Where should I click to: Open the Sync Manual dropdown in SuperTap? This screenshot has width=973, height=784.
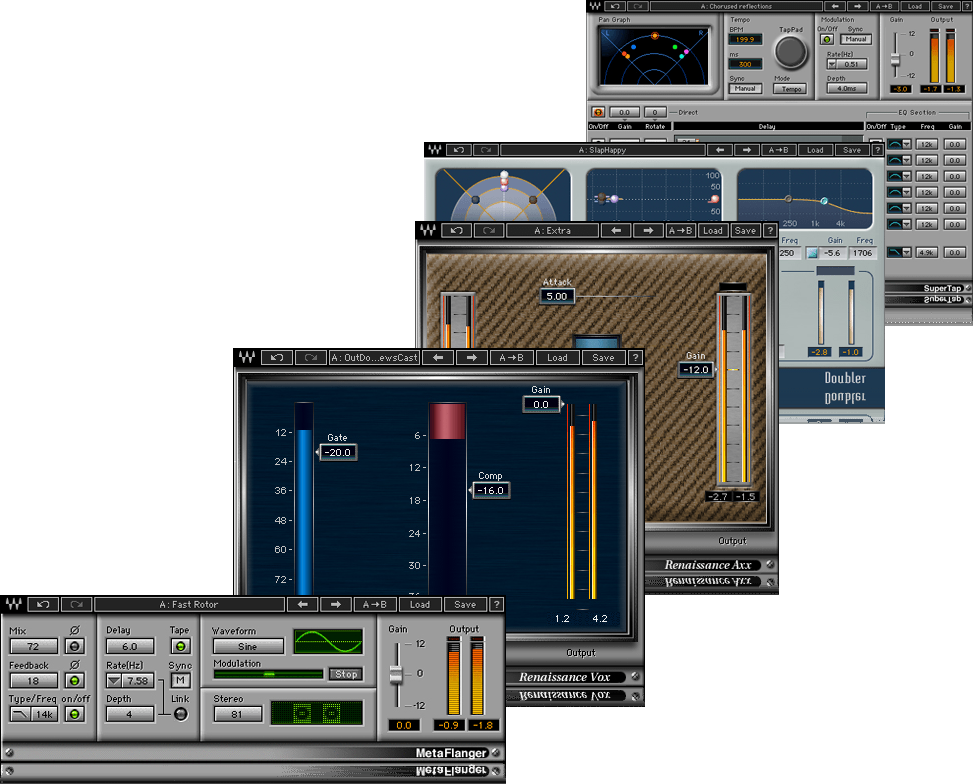click(855, 39)
